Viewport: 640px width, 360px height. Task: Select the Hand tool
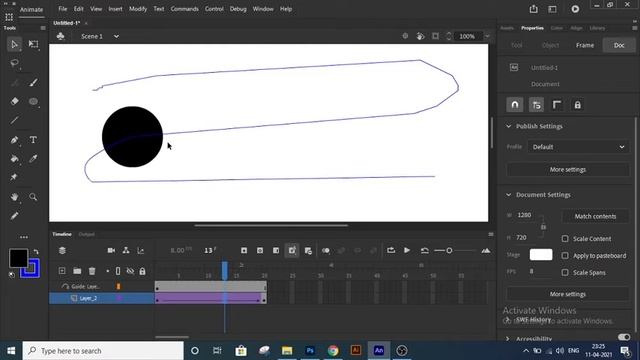tap(14, 197)
